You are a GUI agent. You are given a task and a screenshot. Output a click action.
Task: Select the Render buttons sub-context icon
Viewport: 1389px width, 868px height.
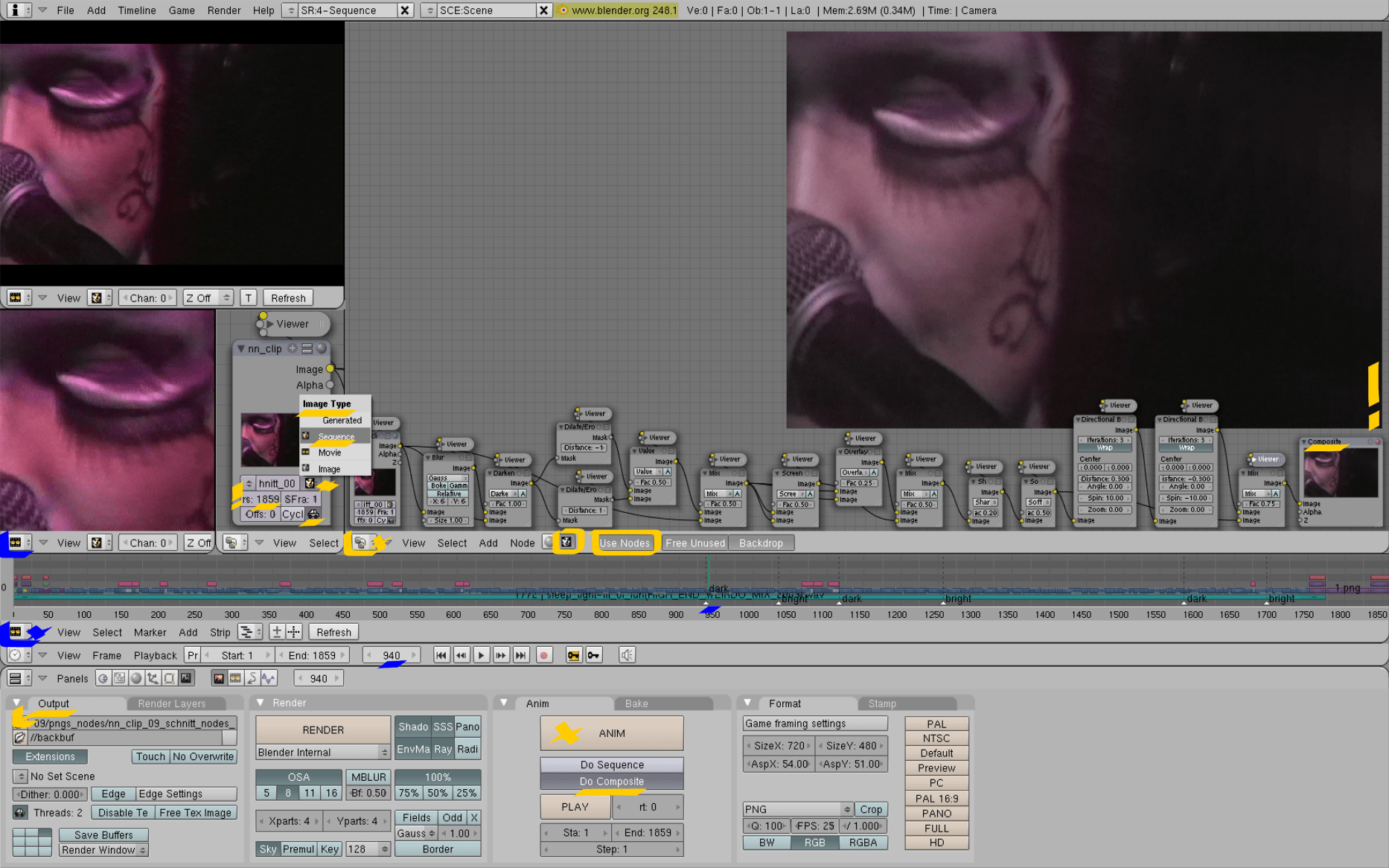[x=219, y=678]
